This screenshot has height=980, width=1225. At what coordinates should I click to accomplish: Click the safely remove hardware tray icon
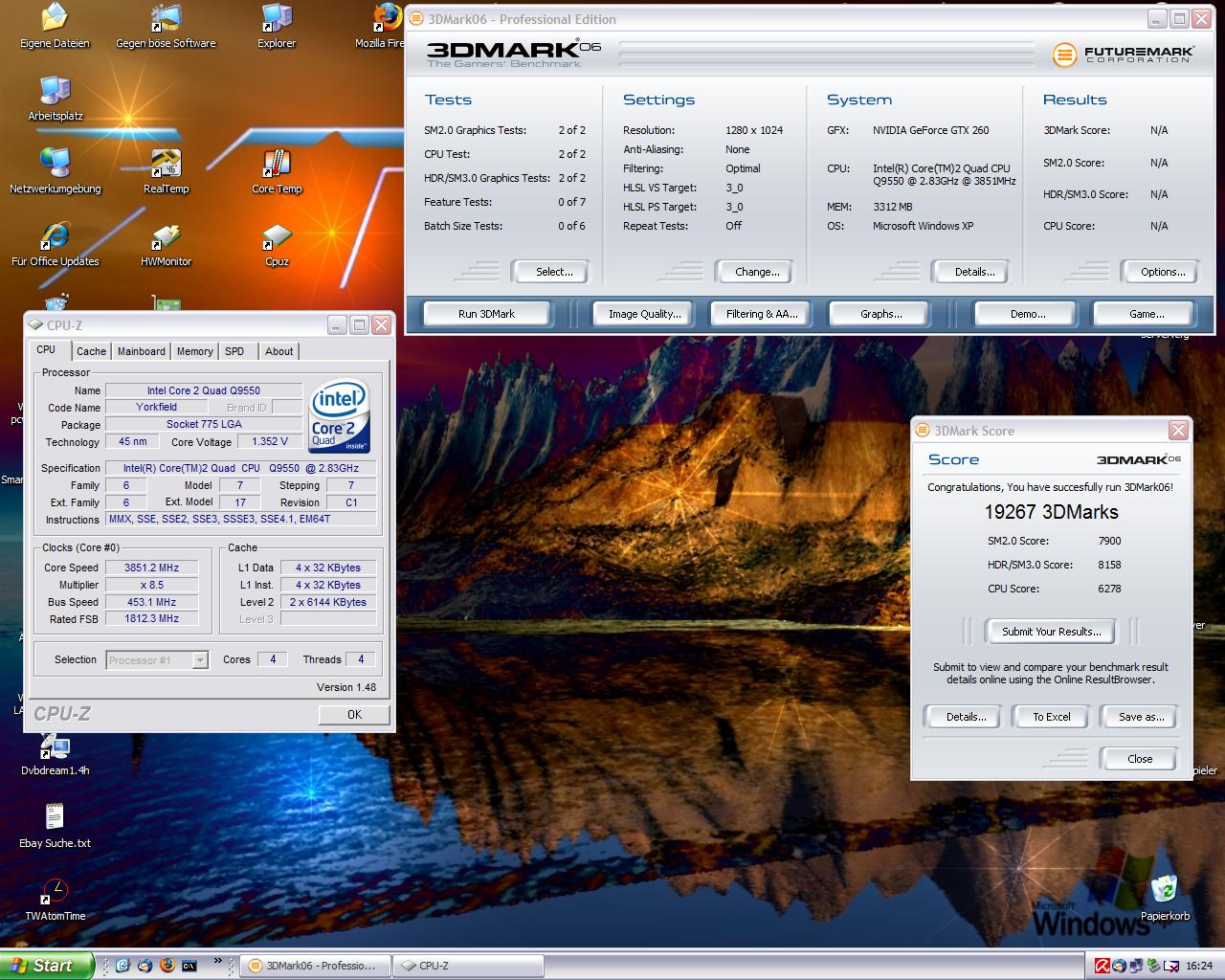tap(1153, 966)
